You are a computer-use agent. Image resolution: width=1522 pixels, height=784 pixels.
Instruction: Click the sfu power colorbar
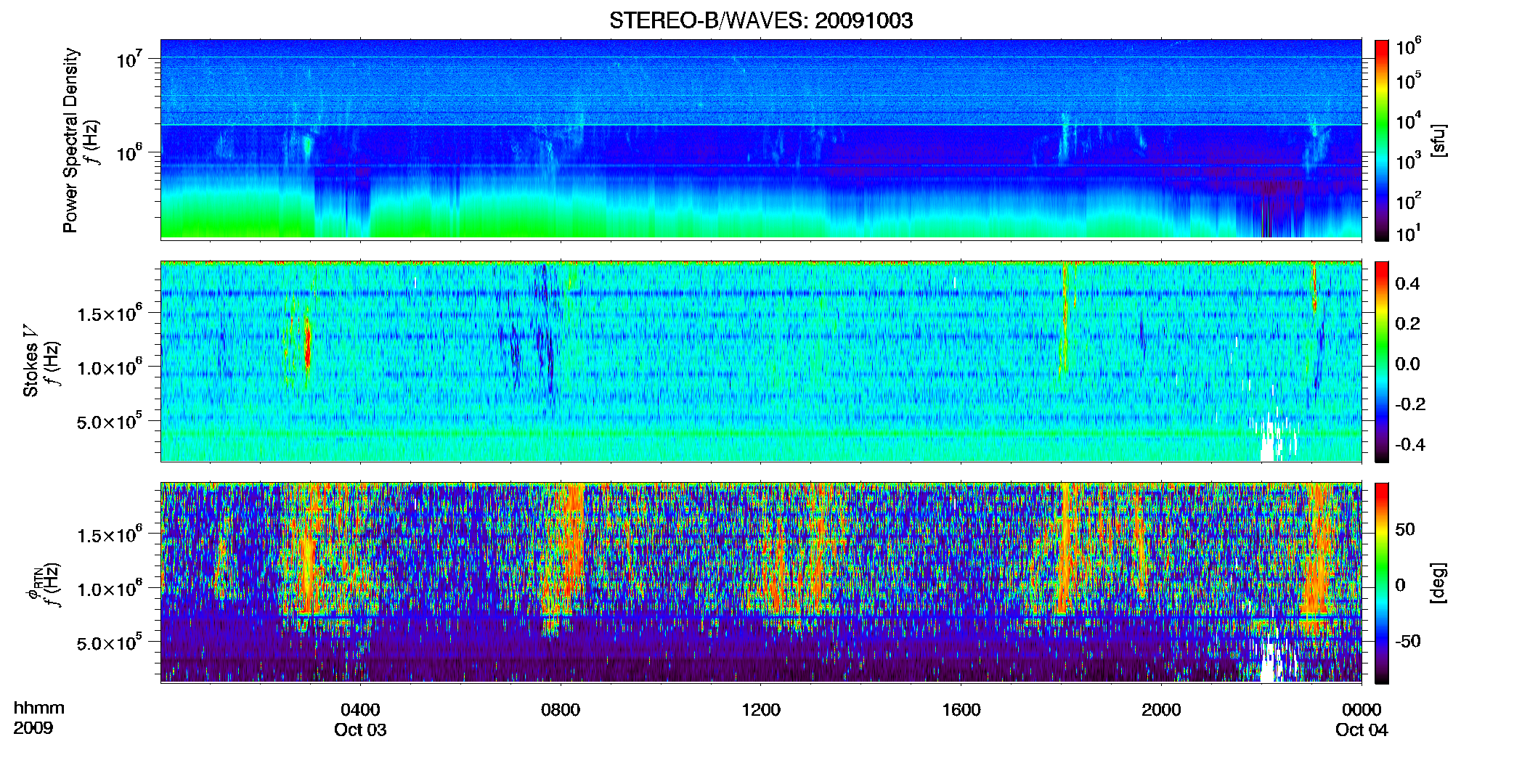click(1382, 140)
